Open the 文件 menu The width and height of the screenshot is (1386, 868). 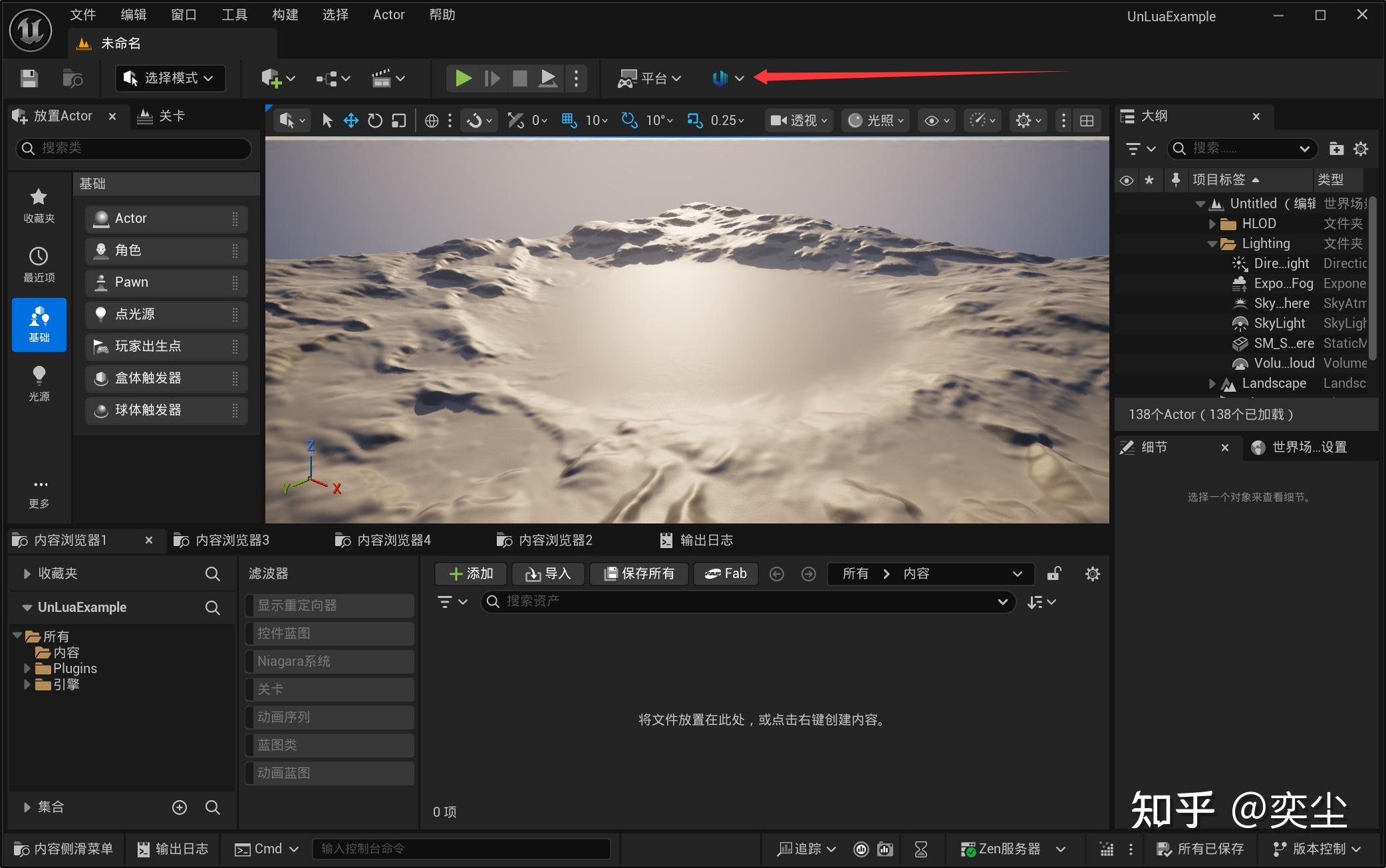[x=83, y=15]
